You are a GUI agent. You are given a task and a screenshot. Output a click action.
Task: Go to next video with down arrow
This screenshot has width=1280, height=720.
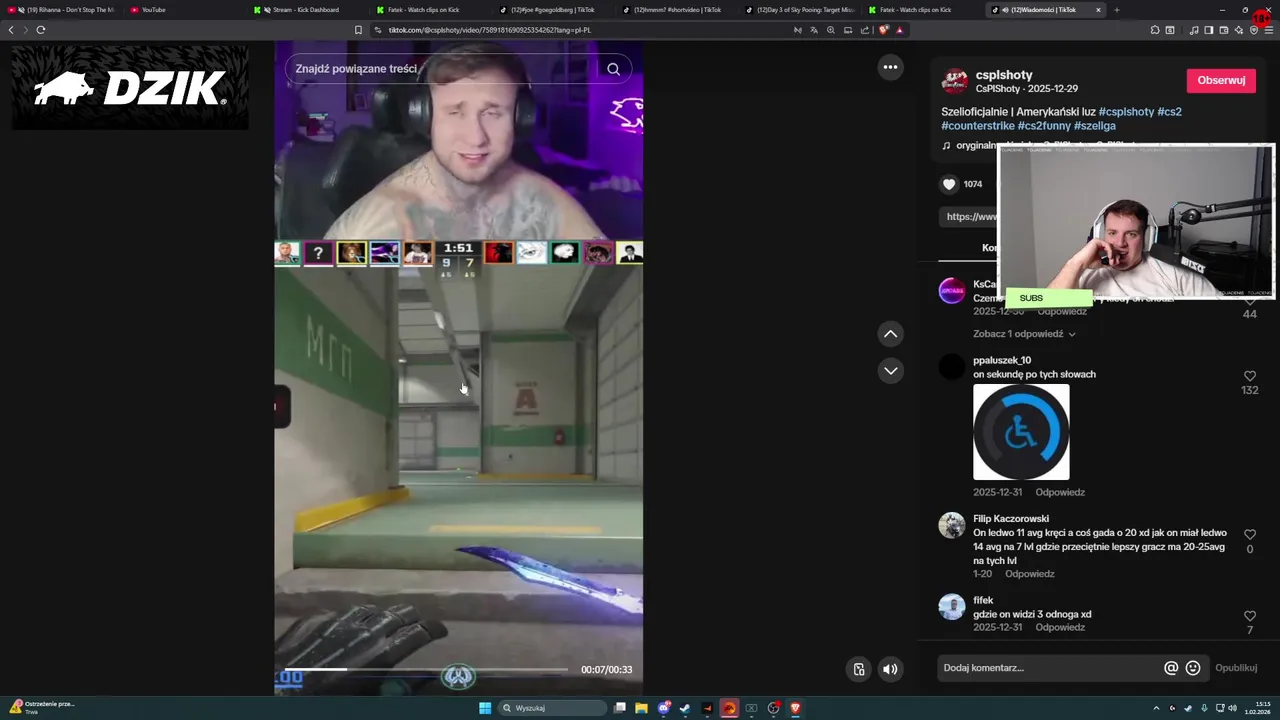coord(890,371)
